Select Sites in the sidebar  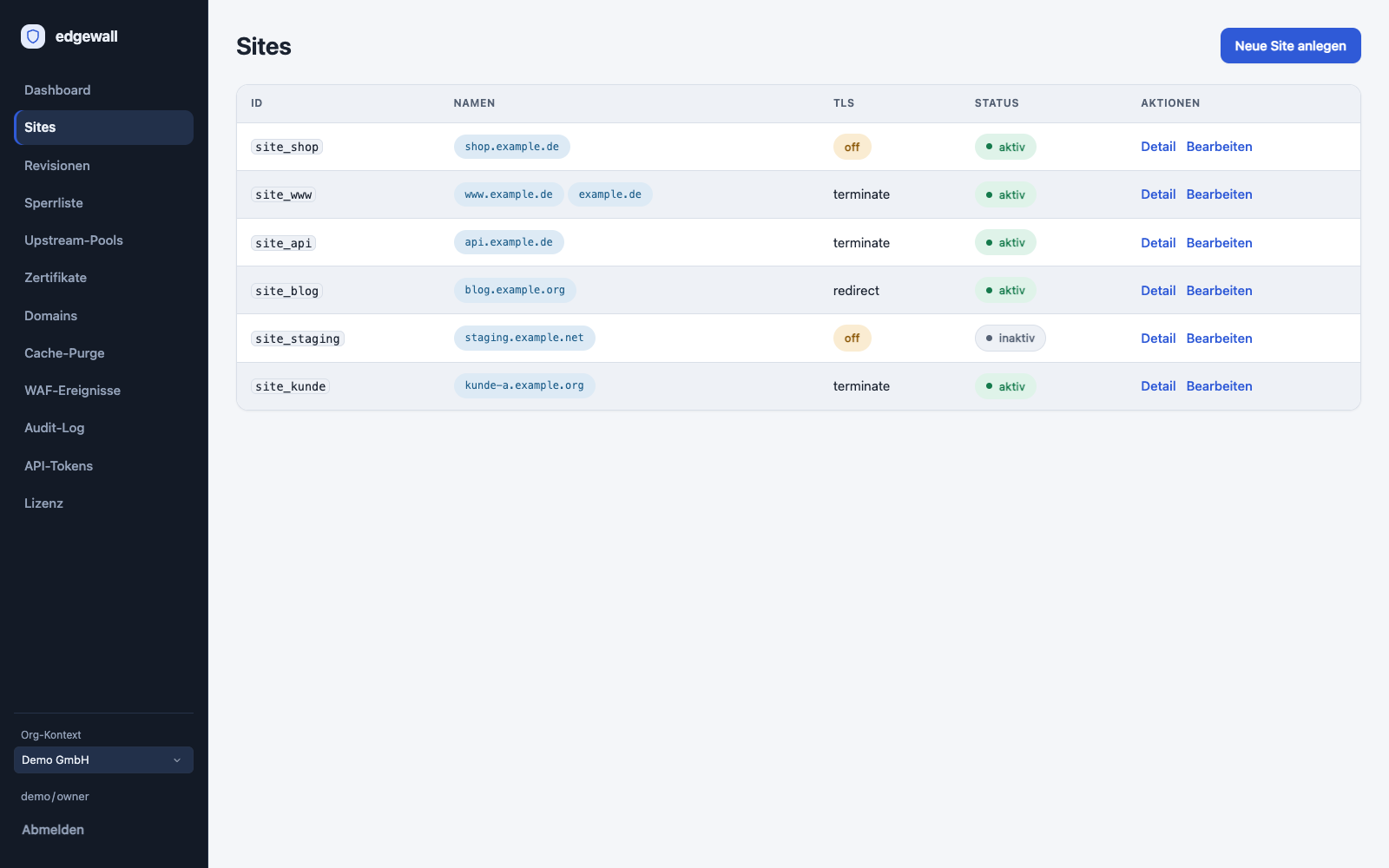(103, 128)
